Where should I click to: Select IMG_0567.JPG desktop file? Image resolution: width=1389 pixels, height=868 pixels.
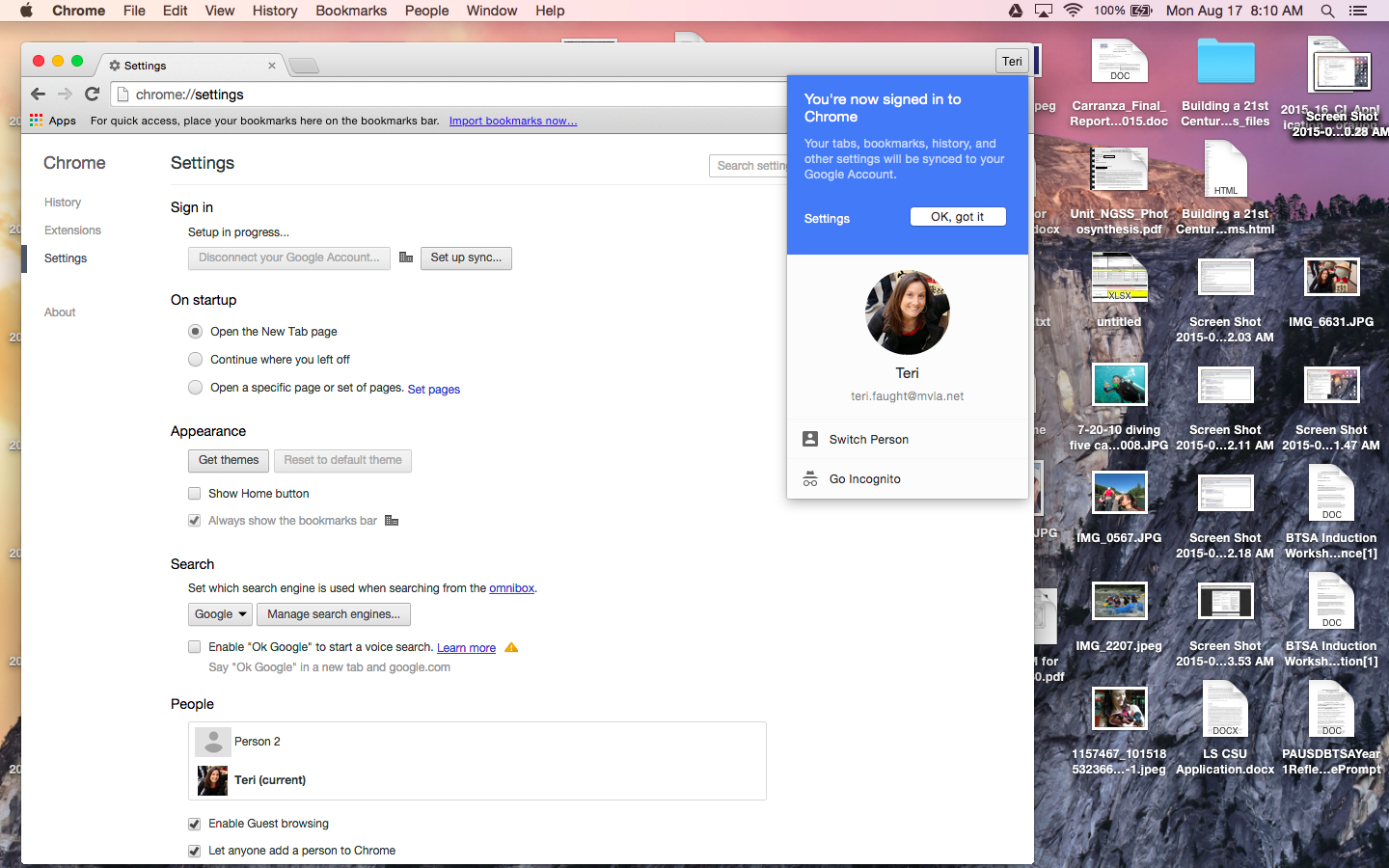[x=1120, y=494]
